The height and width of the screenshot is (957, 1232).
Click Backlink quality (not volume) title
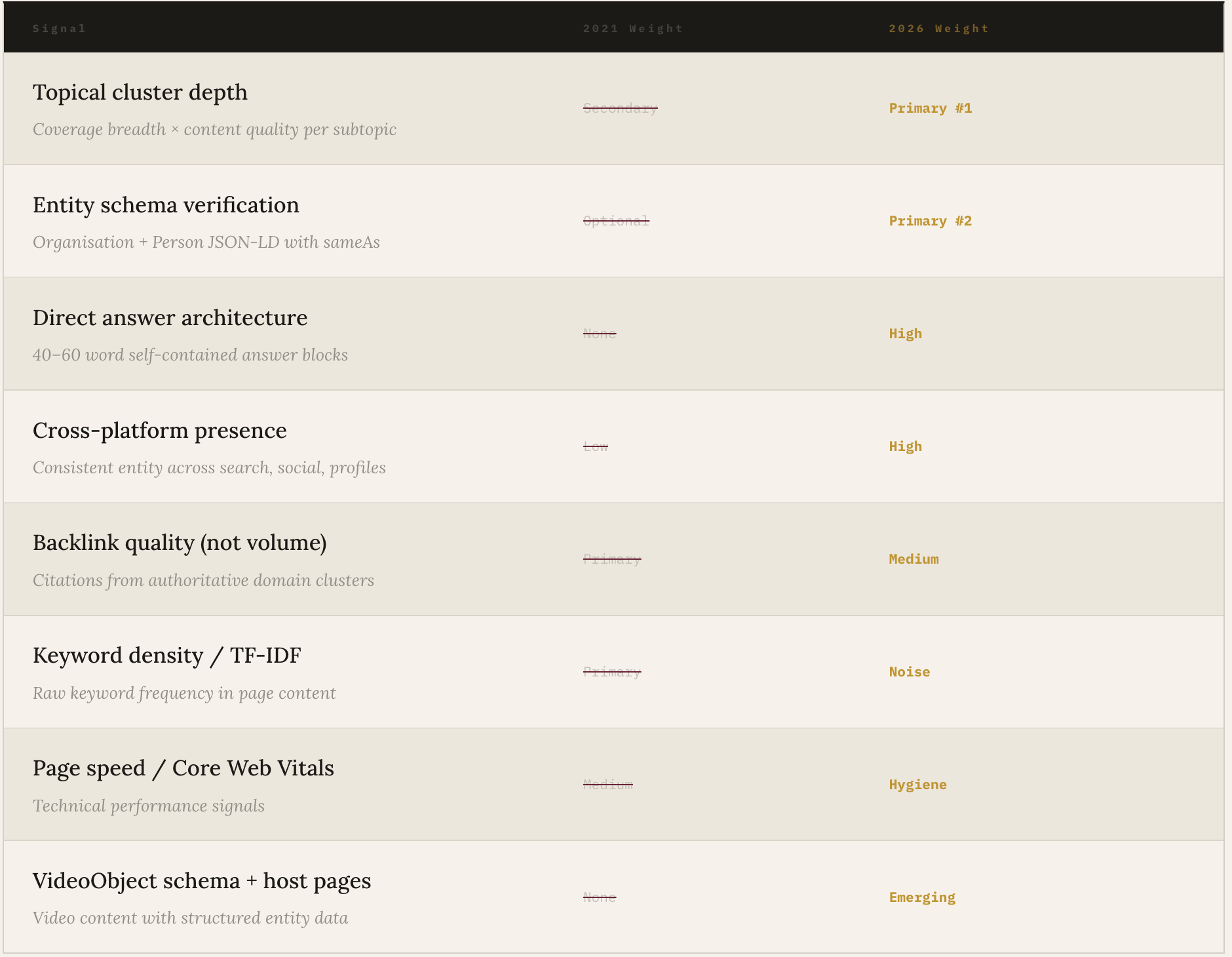[x=180, y=543]
